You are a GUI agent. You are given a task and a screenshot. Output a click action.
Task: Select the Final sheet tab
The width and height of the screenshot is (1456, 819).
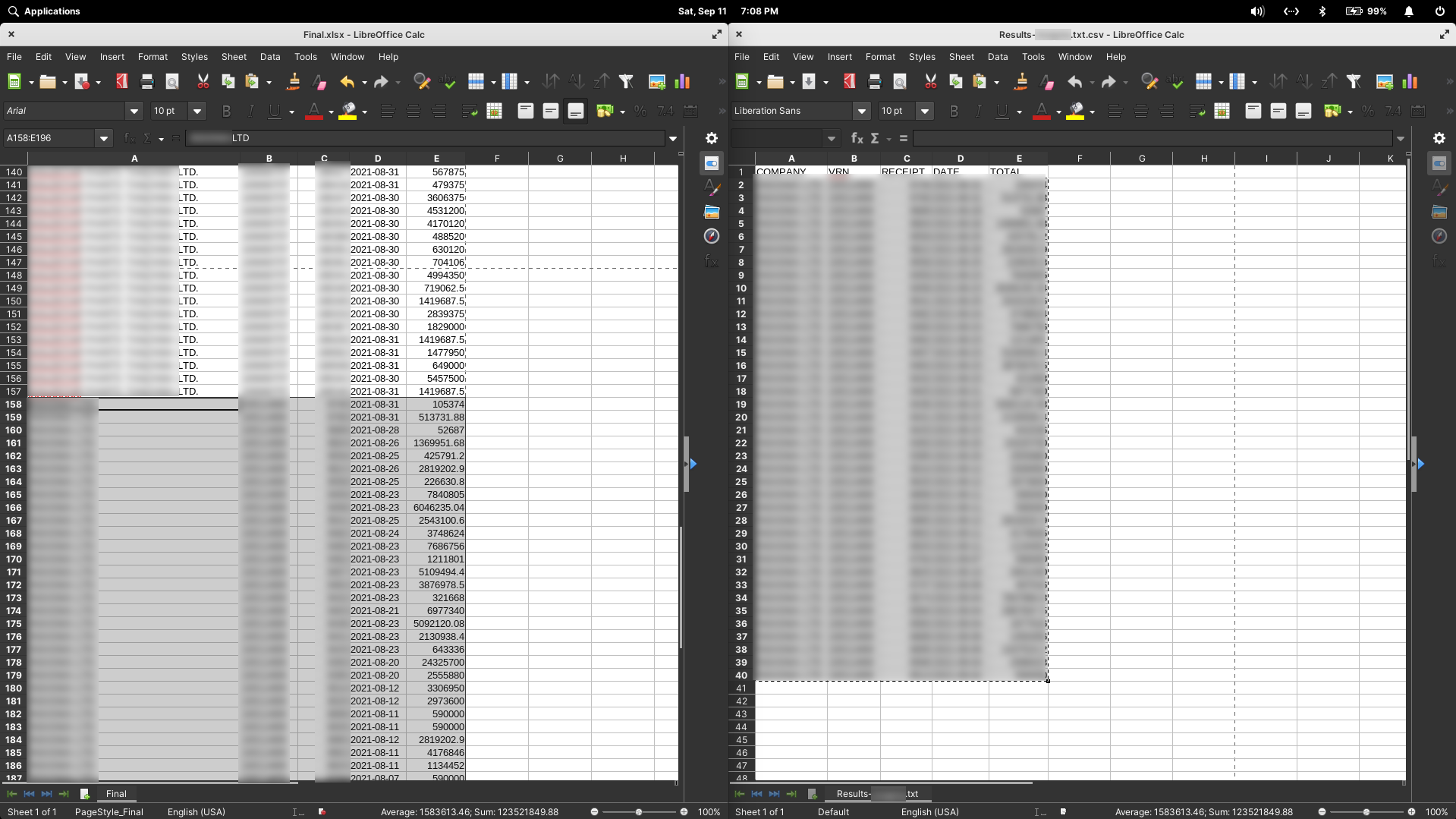(116, 794)
